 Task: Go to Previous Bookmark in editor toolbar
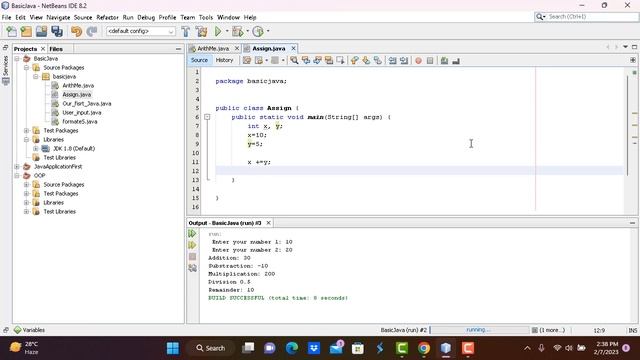click(354, 60)
